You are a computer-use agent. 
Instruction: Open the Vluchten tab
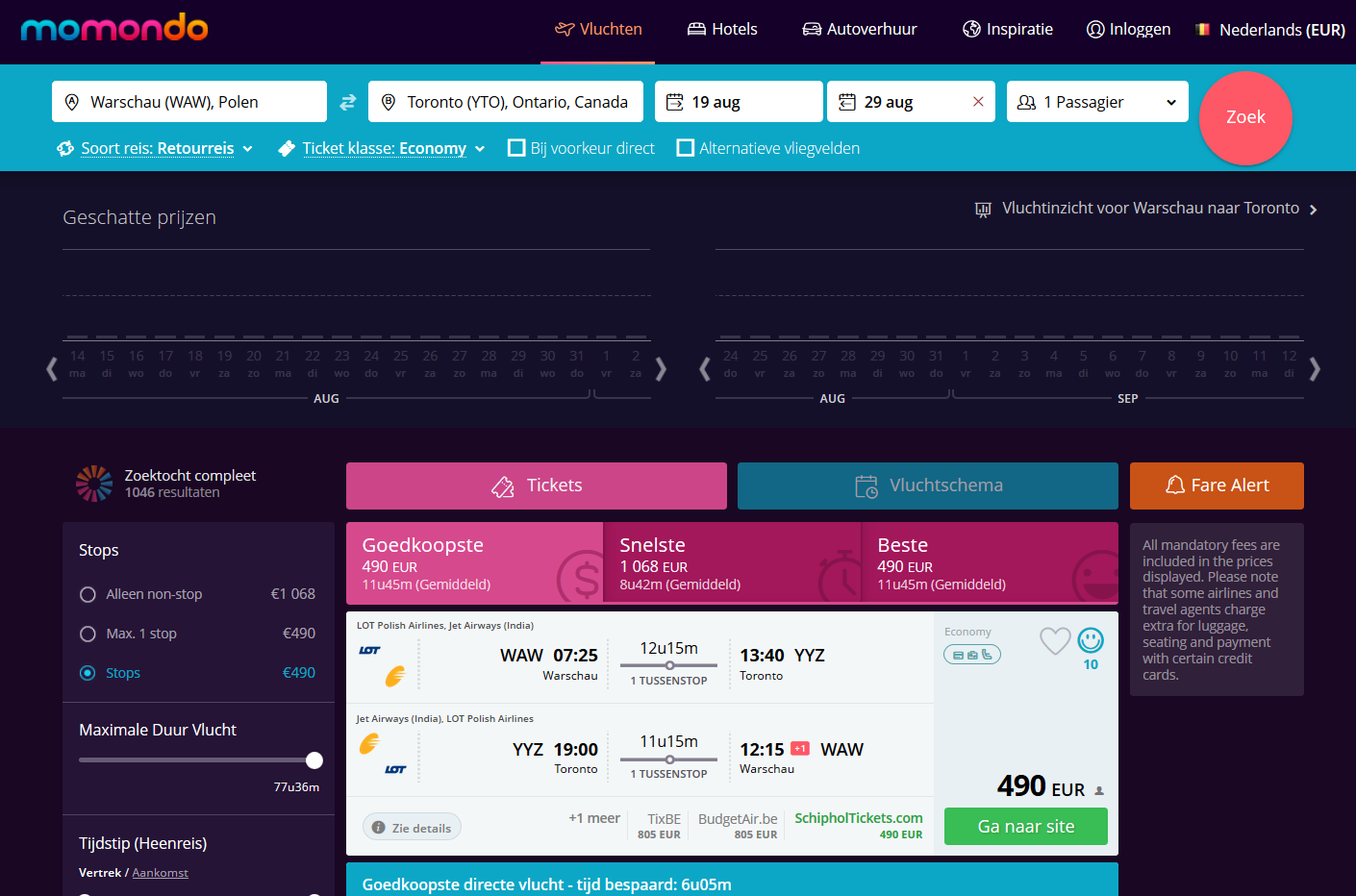click(x=598, y=30)
